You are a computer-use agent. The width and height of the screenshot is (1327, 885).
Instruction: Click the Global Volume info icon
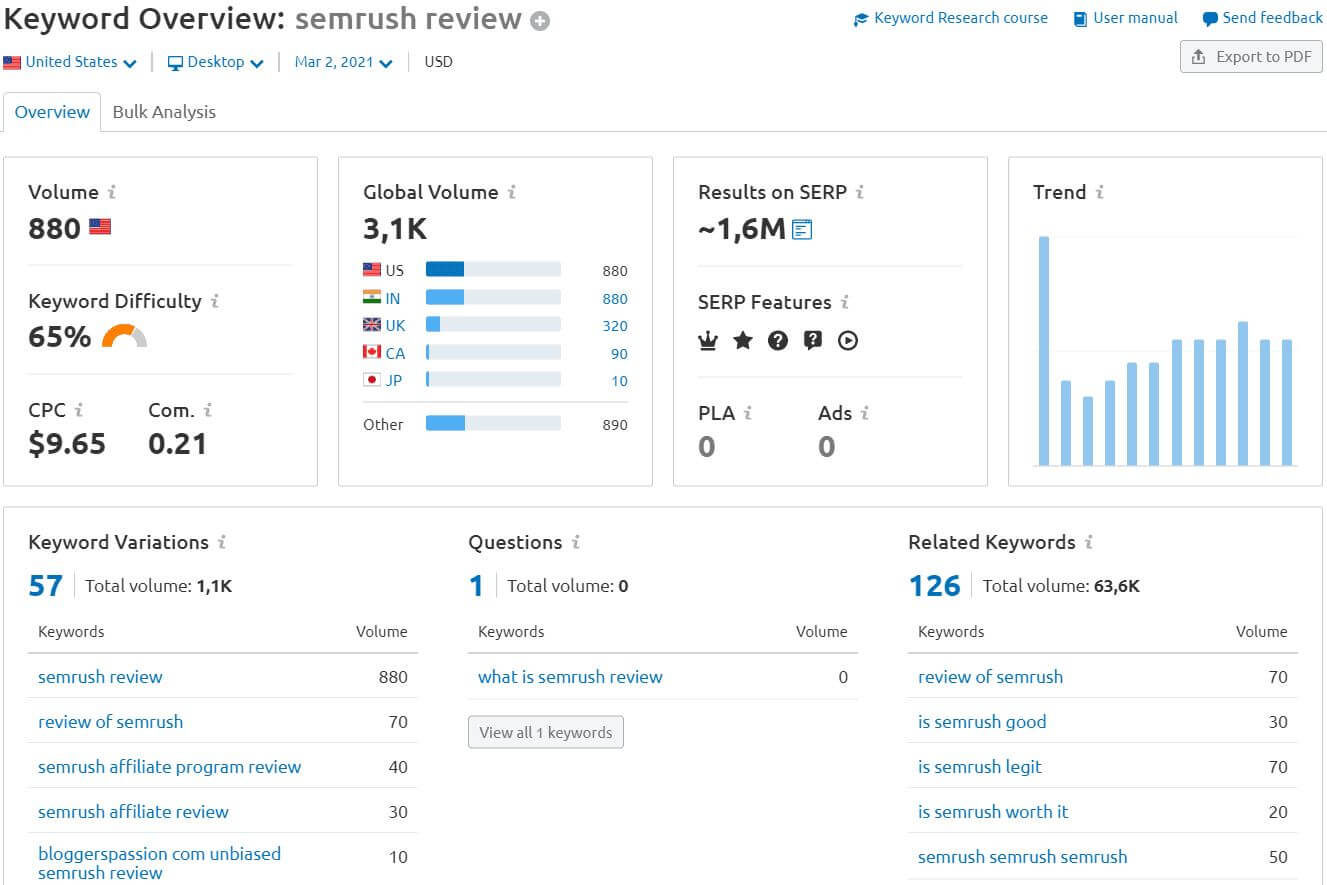tap(512, 192)
